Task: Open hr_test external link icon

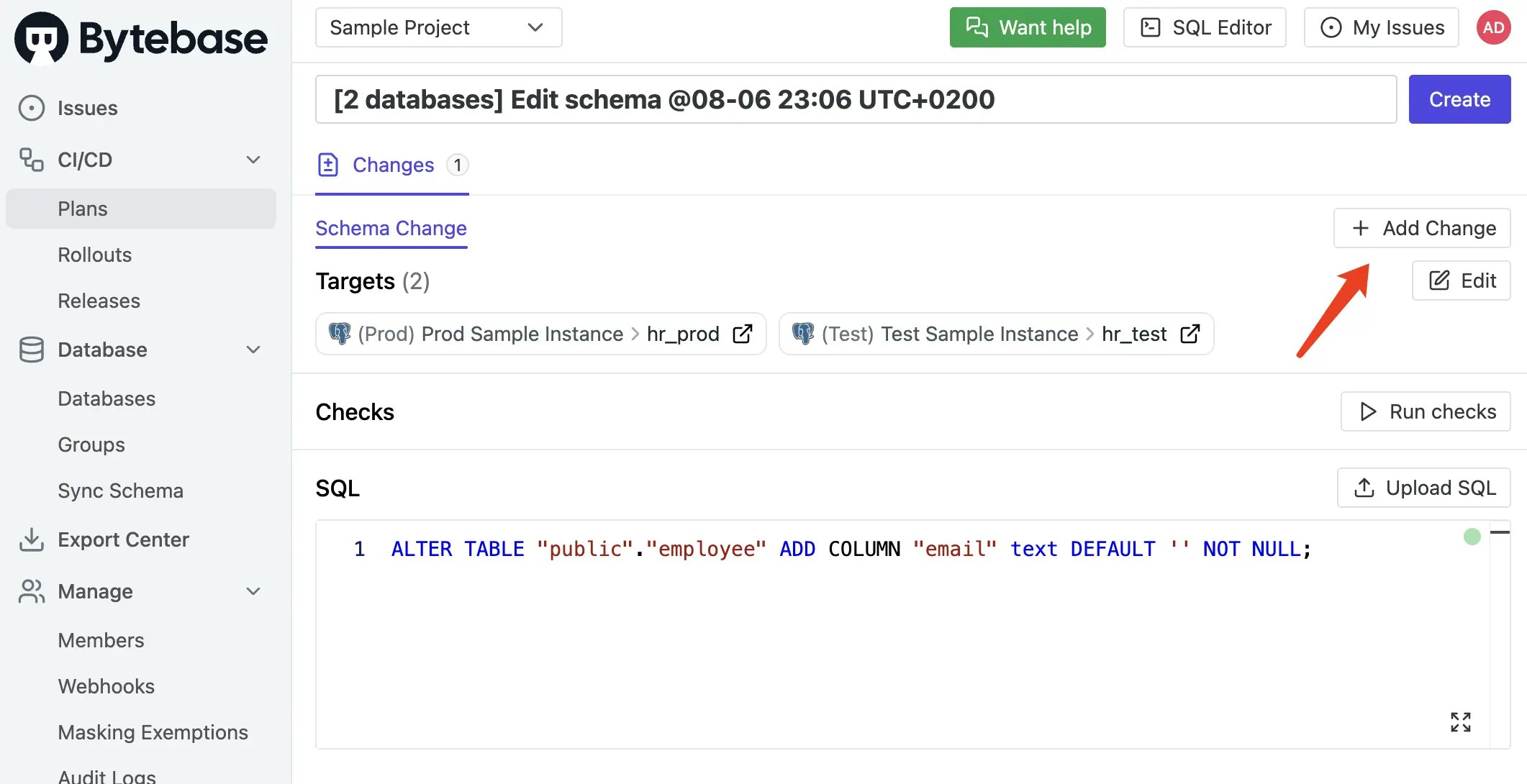Action: (1190, 334)
